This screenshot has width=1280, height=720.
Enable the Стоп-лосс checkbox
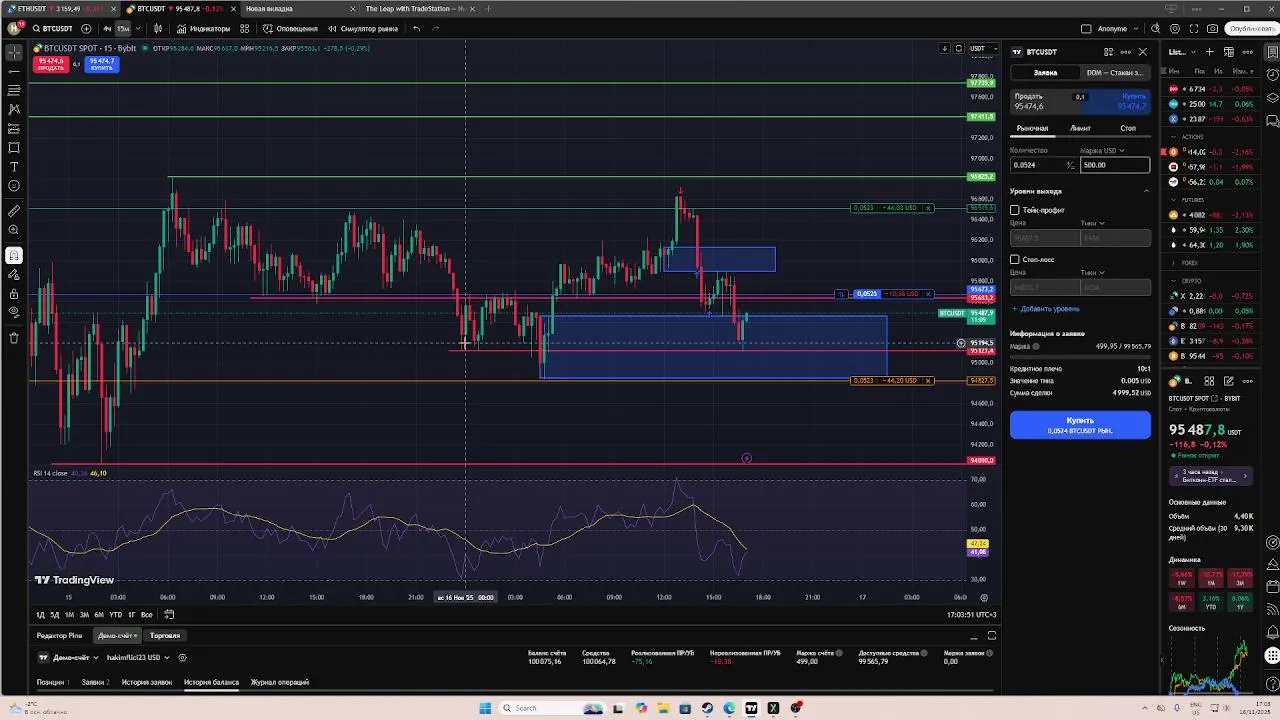click(1015, 259)
